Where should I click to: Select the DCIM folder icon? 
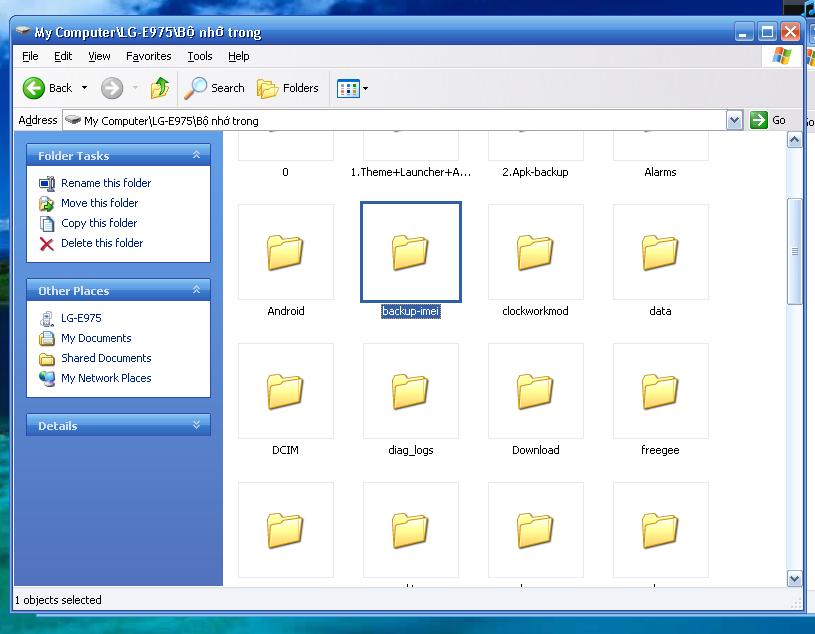pos(285,391)
